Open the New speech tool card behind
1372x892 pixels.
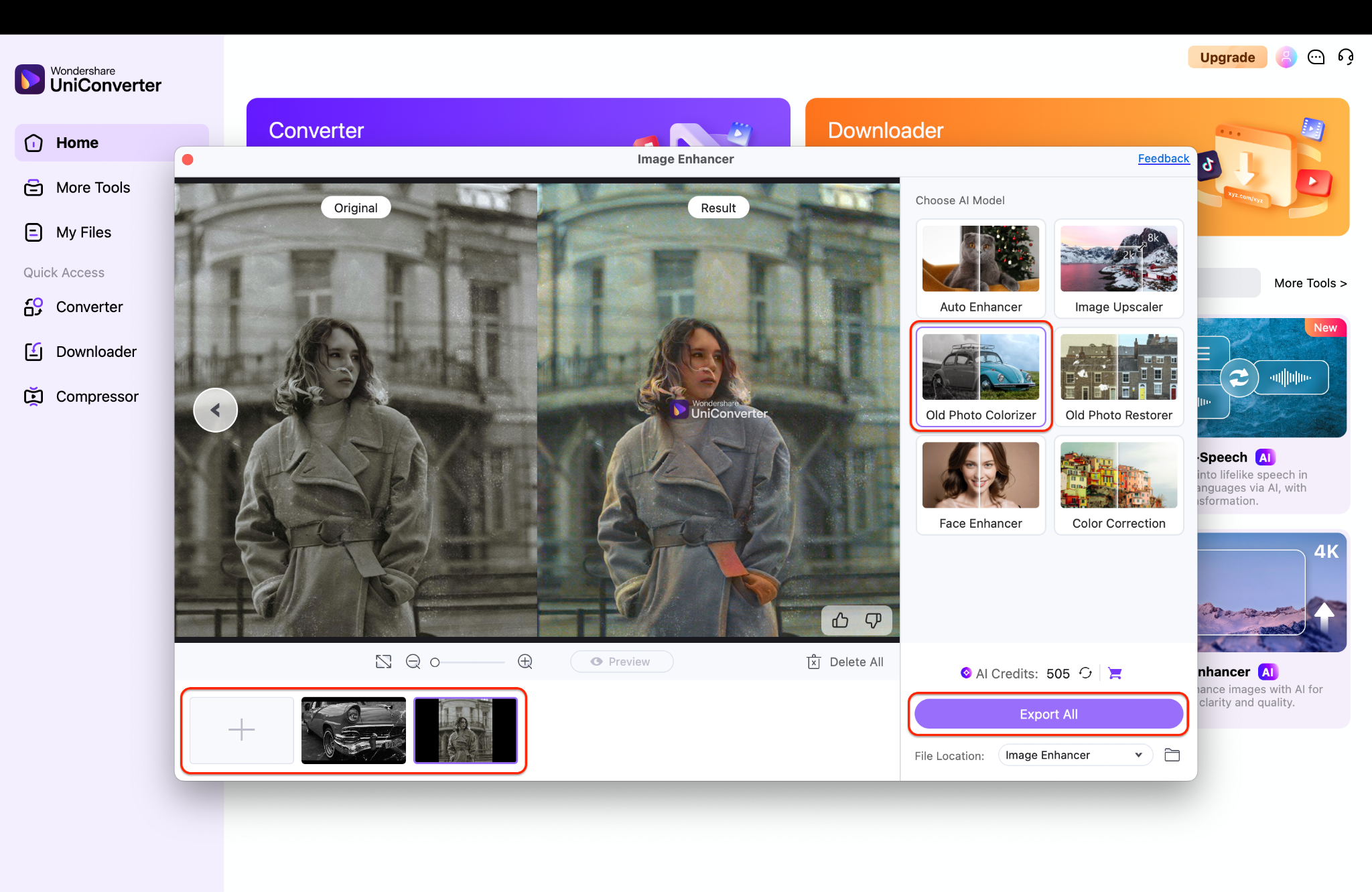[1273, 415]
